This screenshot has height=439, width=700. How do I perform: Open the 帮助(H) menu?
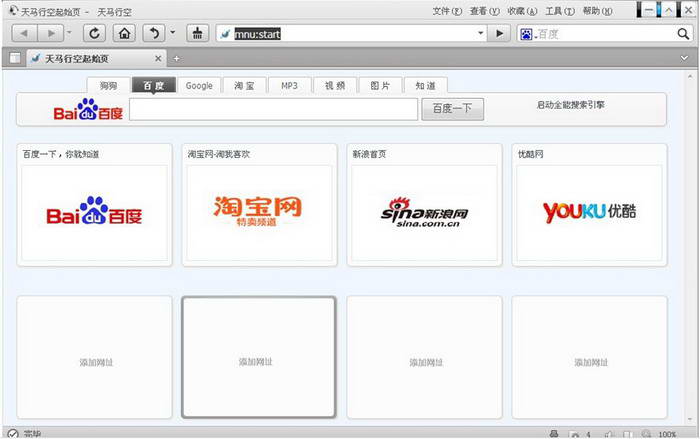pyautogui.click(x=597, y=11)
